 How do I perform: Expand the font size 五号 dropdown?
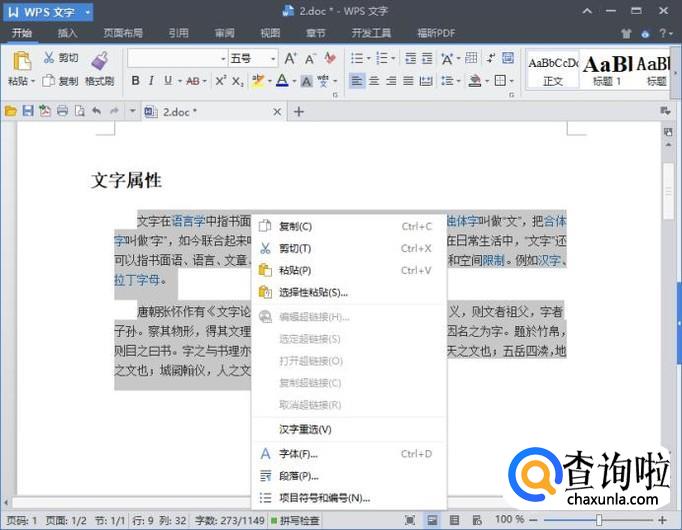pyautogui.click(x=273, y=59)
